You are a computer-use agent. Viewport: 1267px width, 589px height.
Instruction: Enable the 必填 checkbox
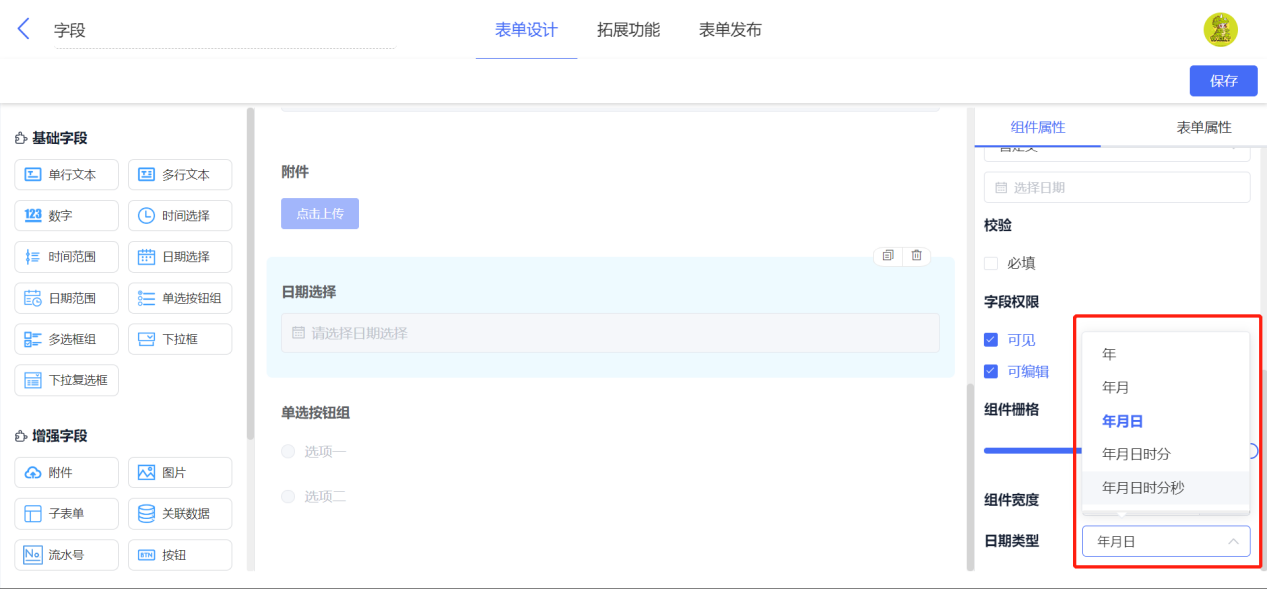pyautogui.click(x=991, y=263)
